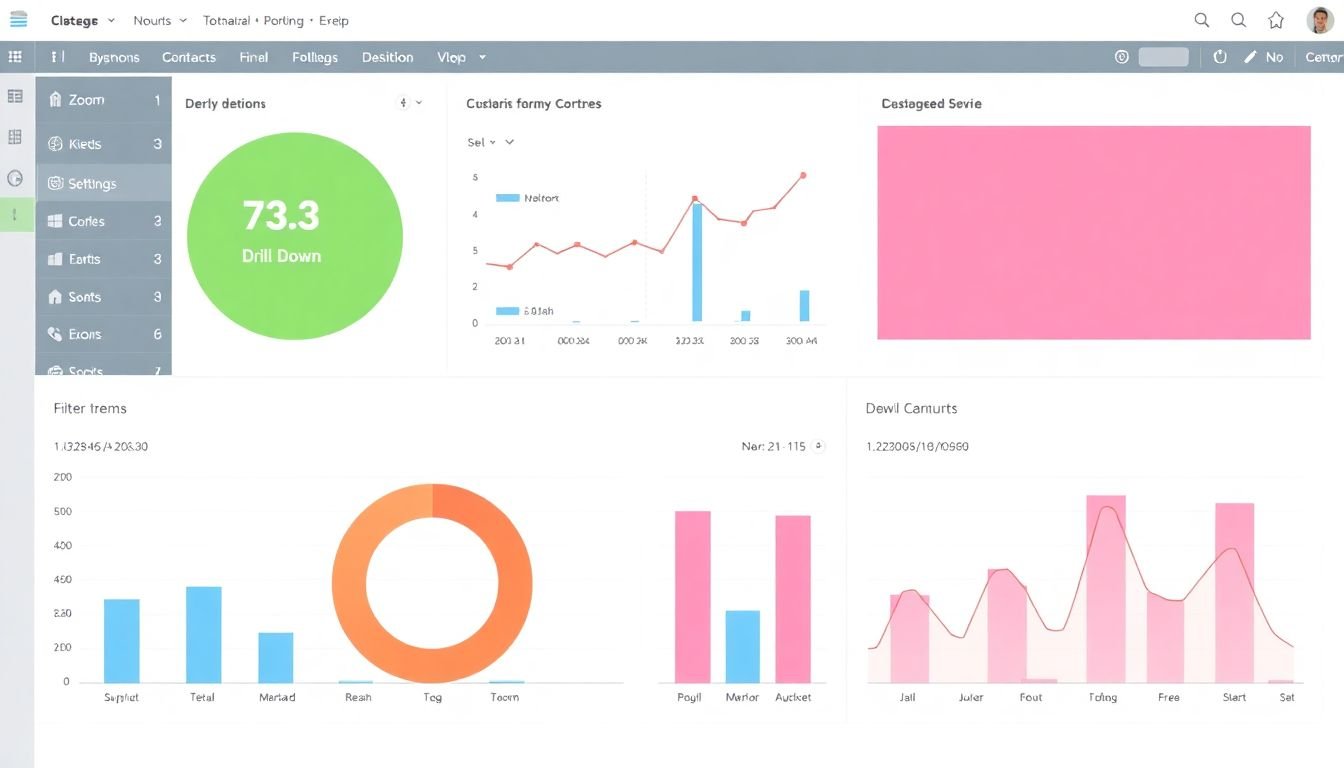Click the grid view icon in left rail

click(15, 137)
